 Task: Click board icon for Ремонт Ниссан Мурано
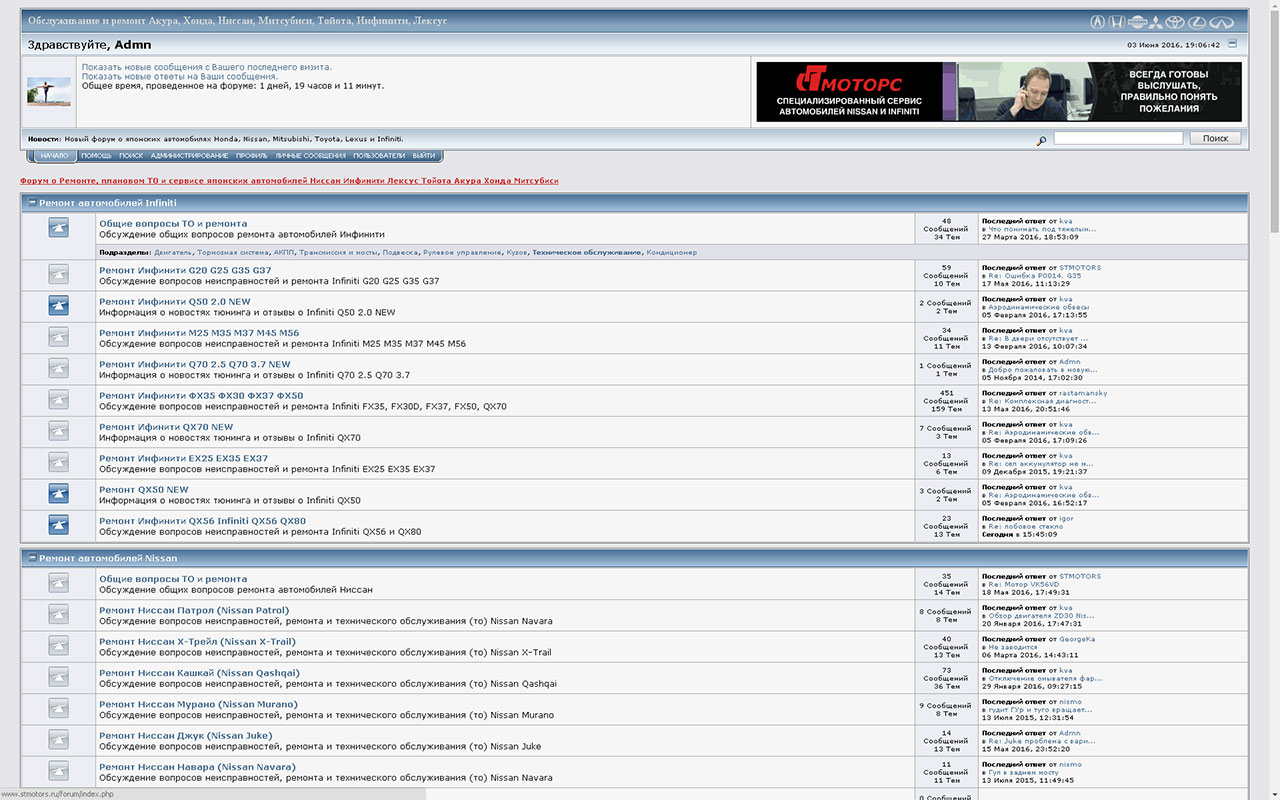[59, 709]
